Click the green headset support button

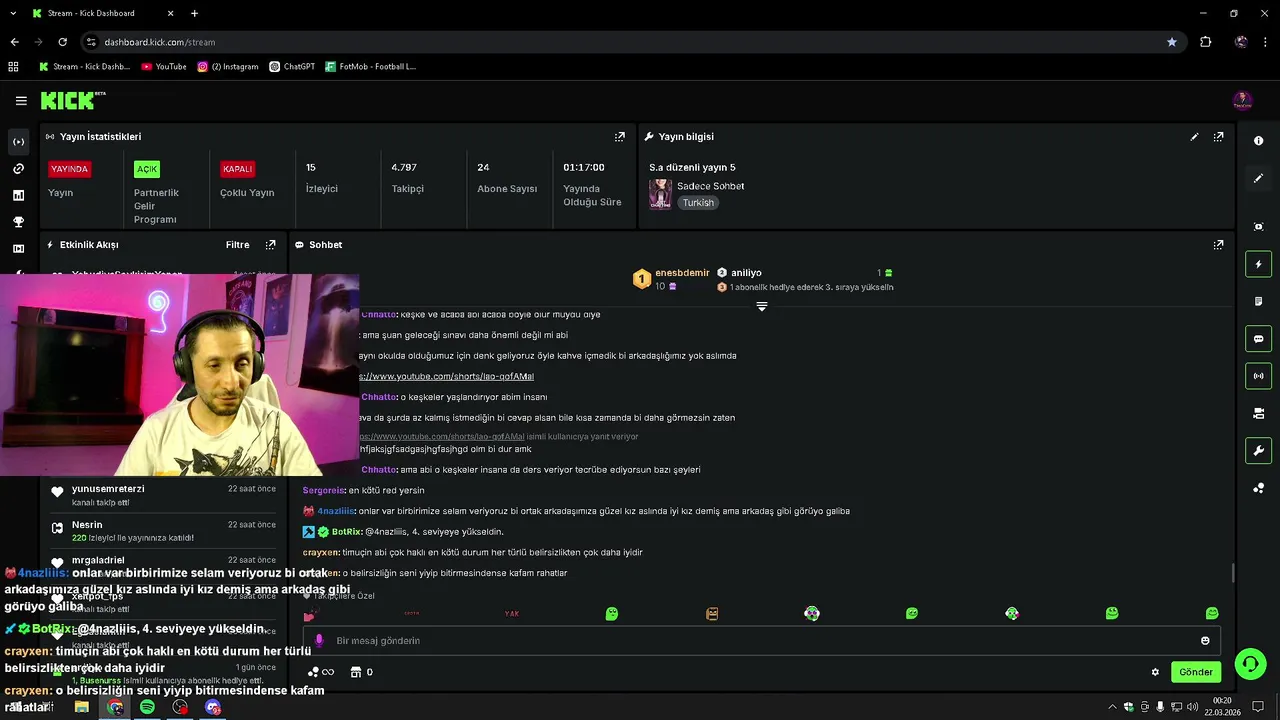pos(1249,664)
